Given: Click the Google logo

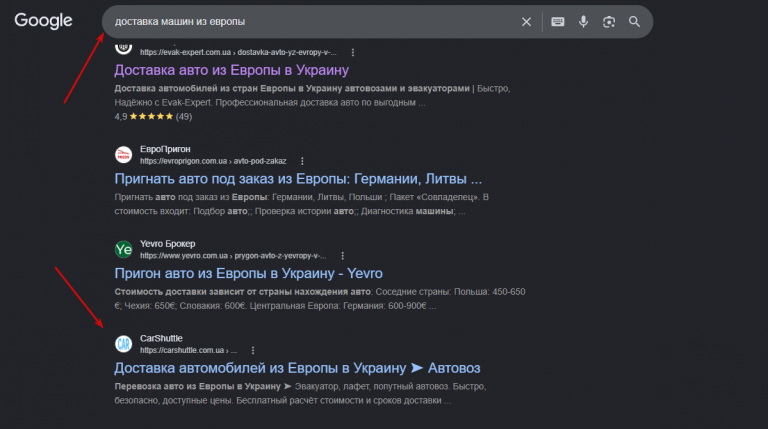Looking at the screenshot, I should (43, 21).
